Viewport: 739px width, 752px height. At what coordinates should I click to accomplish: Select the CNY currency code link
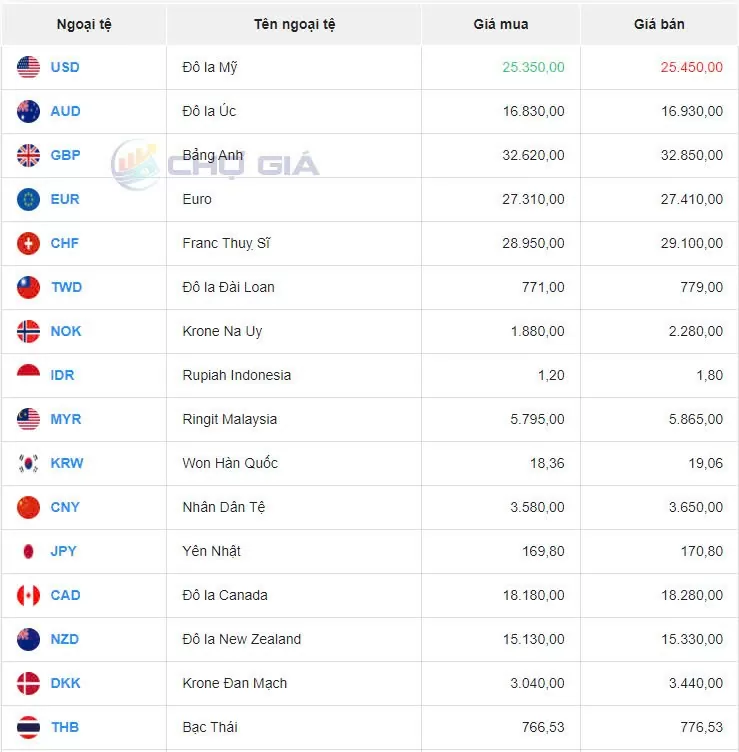(65, 508)
